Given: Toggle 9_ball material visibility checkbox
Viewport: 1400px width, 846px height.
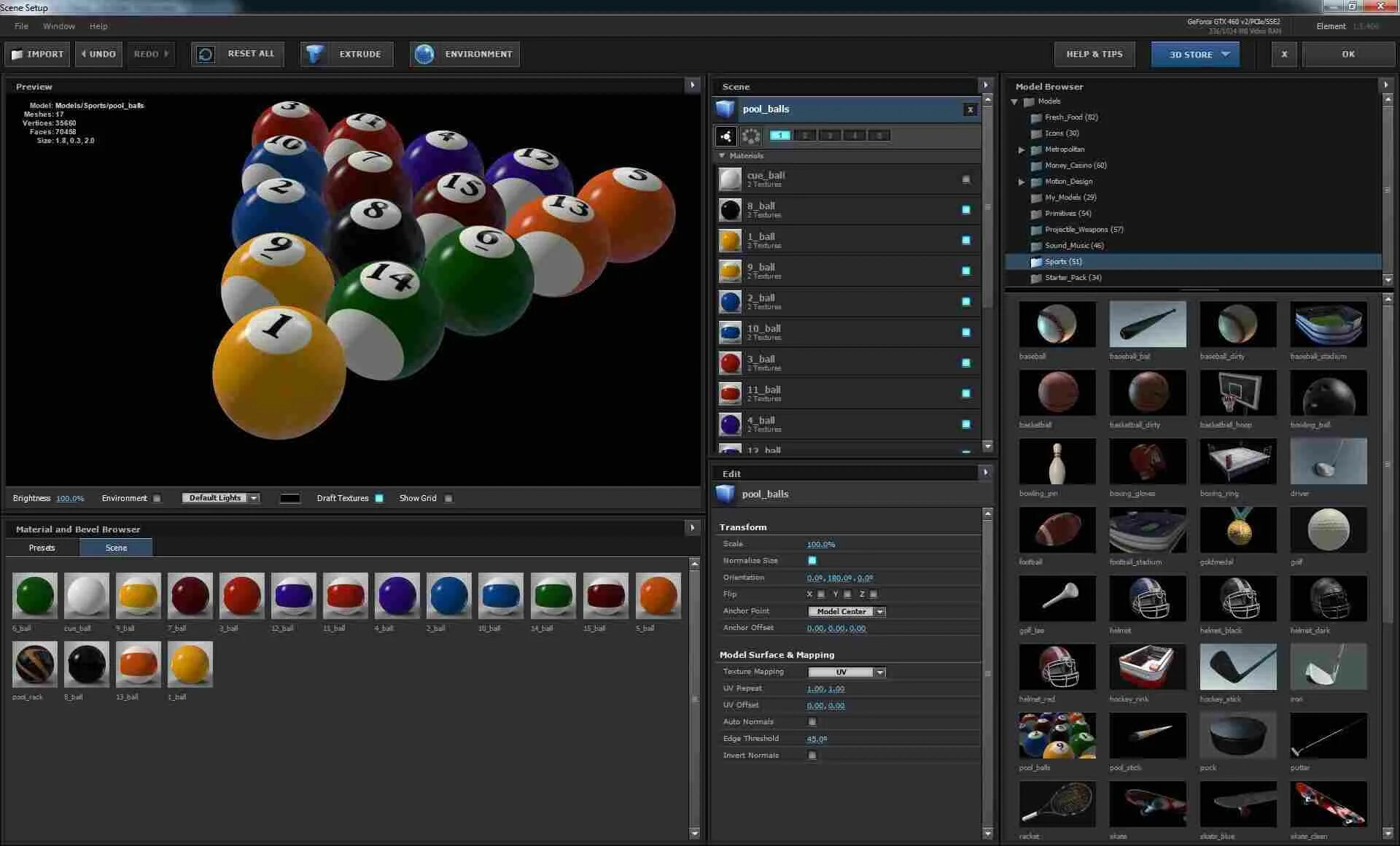Looking at the screenshot, I should coord(966,271).
